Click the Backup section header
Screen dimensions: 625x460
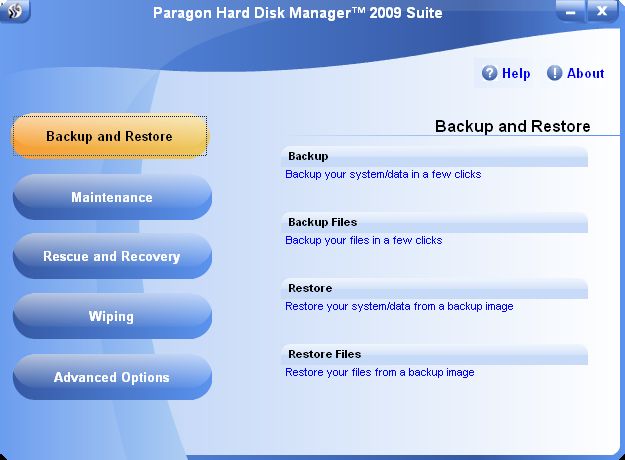(434, 156)
